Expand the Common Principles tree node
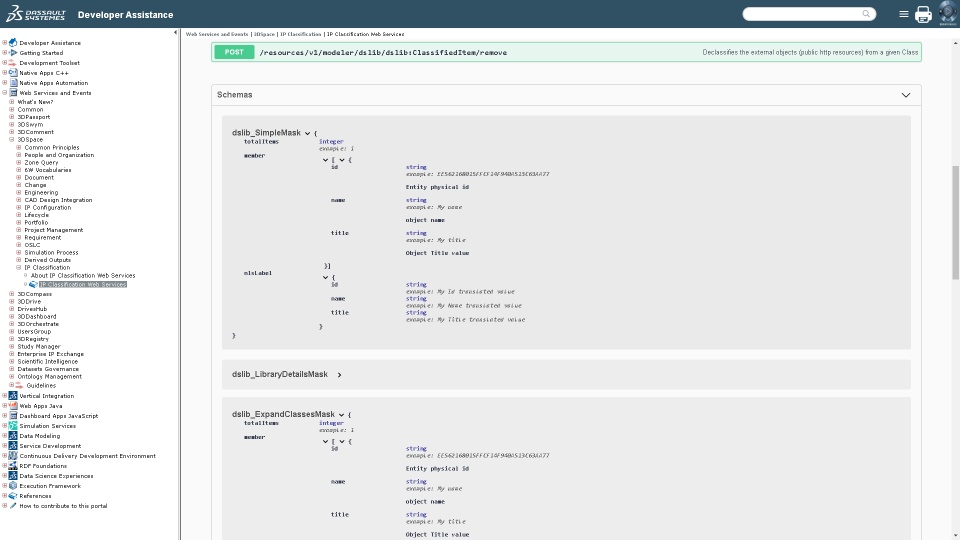This screenshot has height=540, width=960. click(x=19, y=148)
